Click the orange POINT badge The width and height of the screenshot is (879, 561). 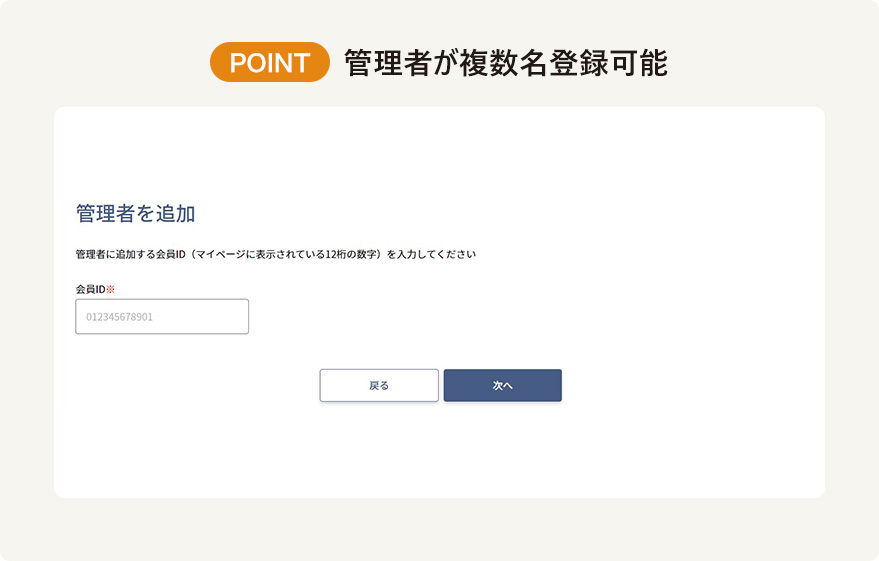click(x=269, y=62)
